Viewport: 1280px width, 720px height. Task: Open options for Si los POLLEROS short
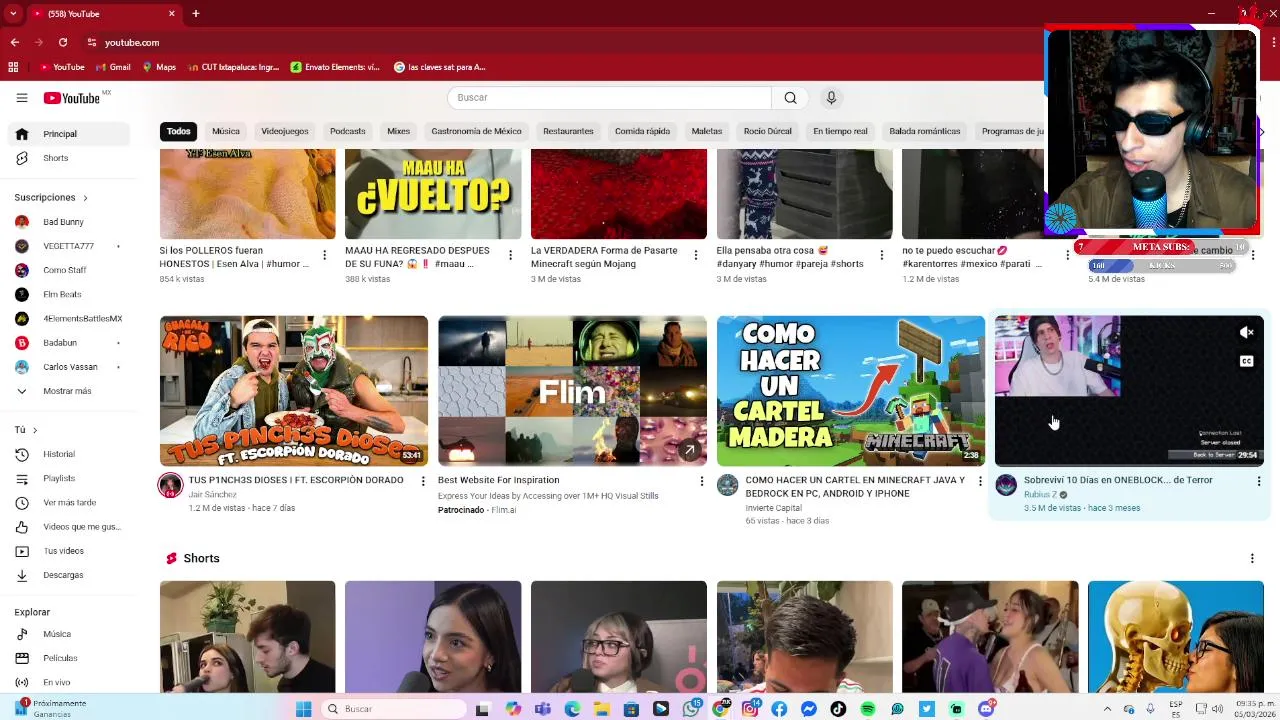tap(324, 255)
